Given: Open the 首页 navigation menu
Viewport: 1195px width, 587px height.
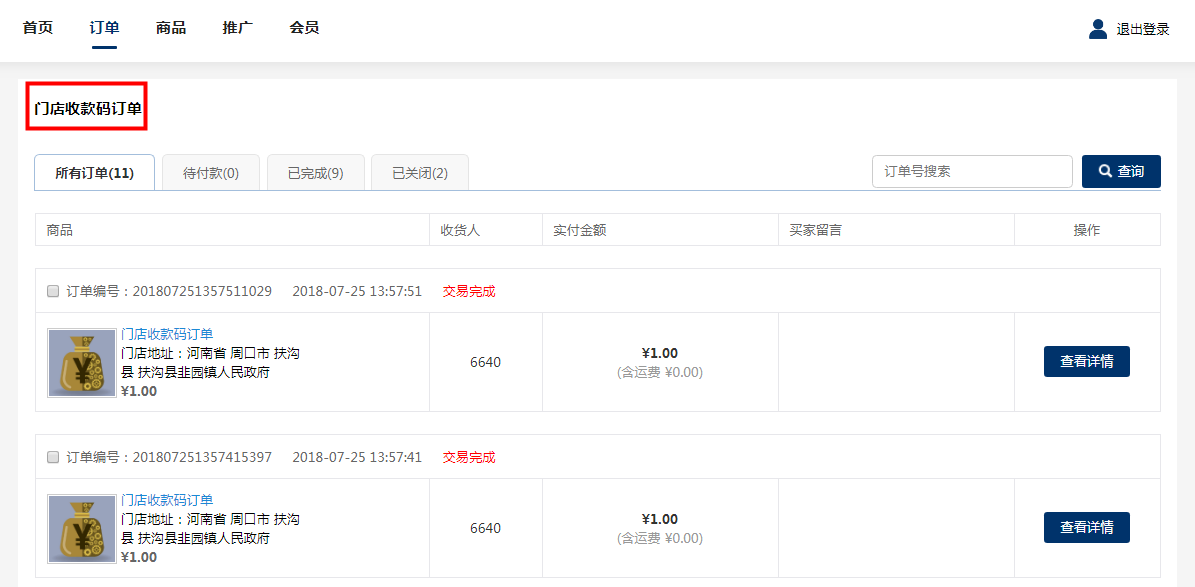Looking at the screenshot, I should click(x=38, y=28).
